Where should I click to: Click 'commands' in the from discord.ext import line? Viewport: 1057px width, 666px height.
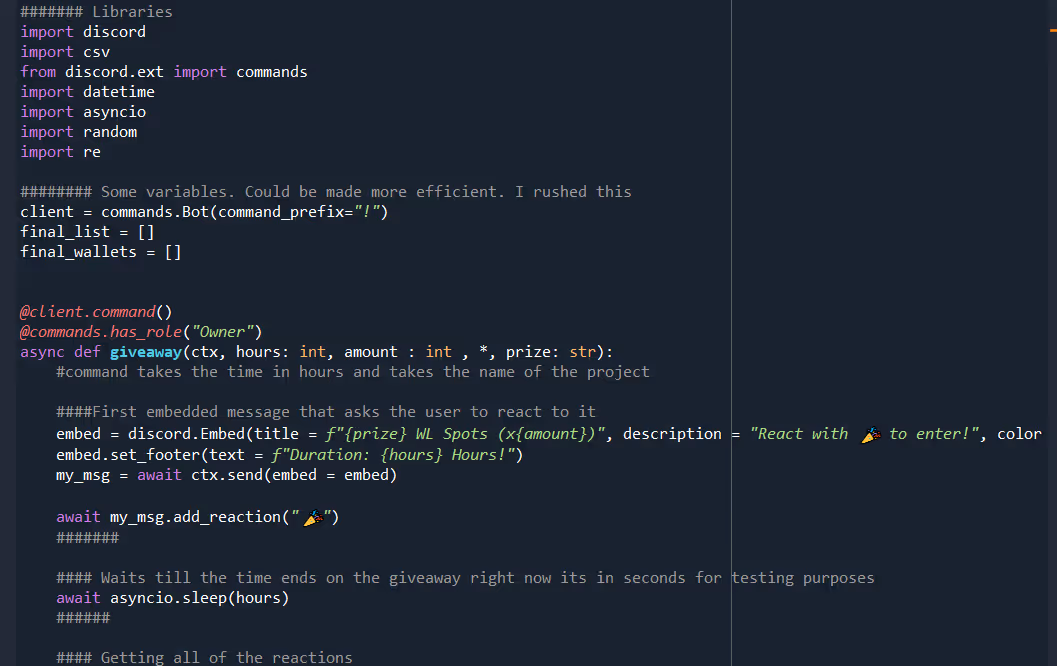(271, 72)
